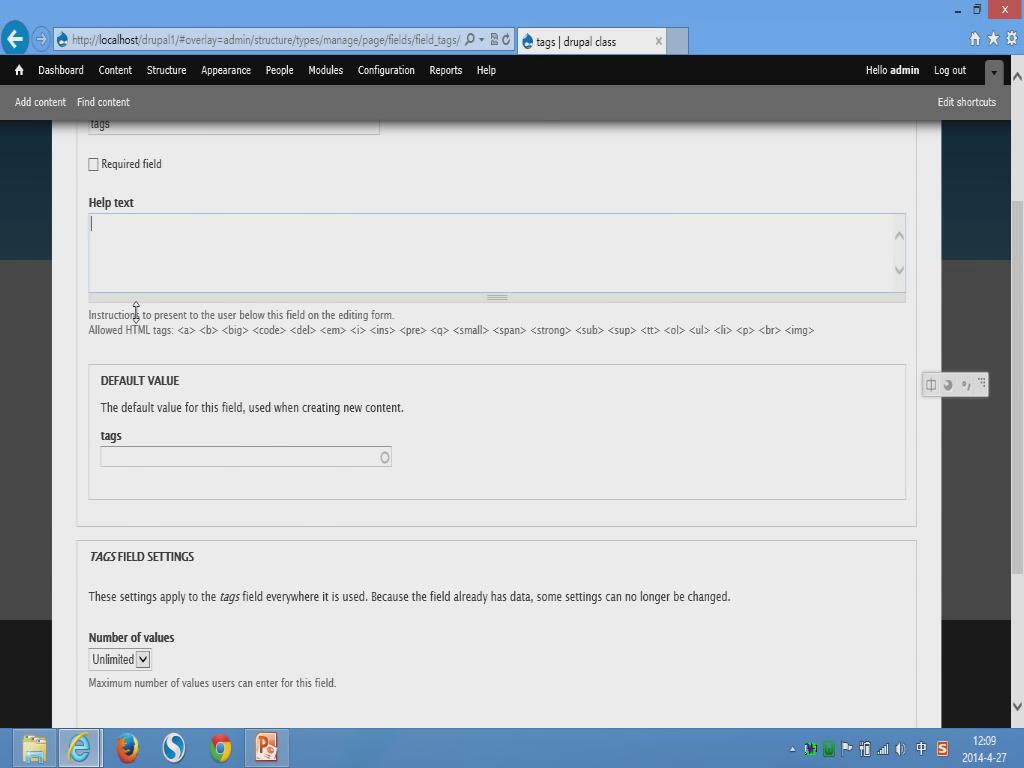Grab the Help text textarea resize grippie
Viewport: 1024px width, 768px height.
(497, 298)
